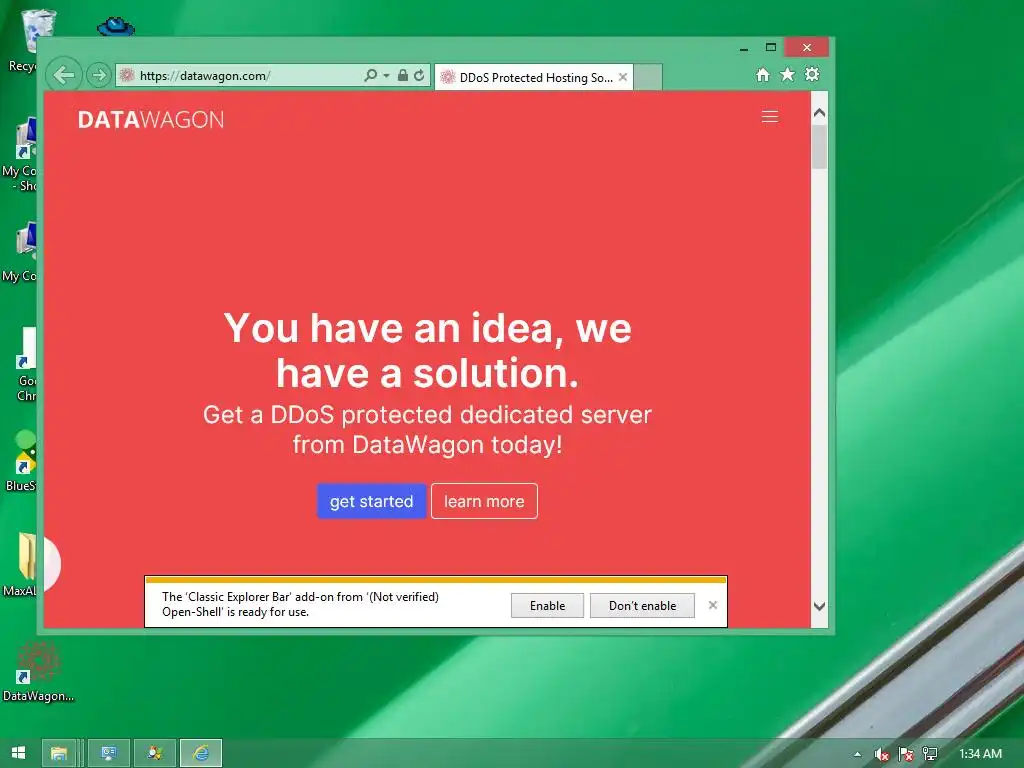Select the MaxAl folder desktop icon
This screenshot has height=768, width=1024.
[21, 566]
